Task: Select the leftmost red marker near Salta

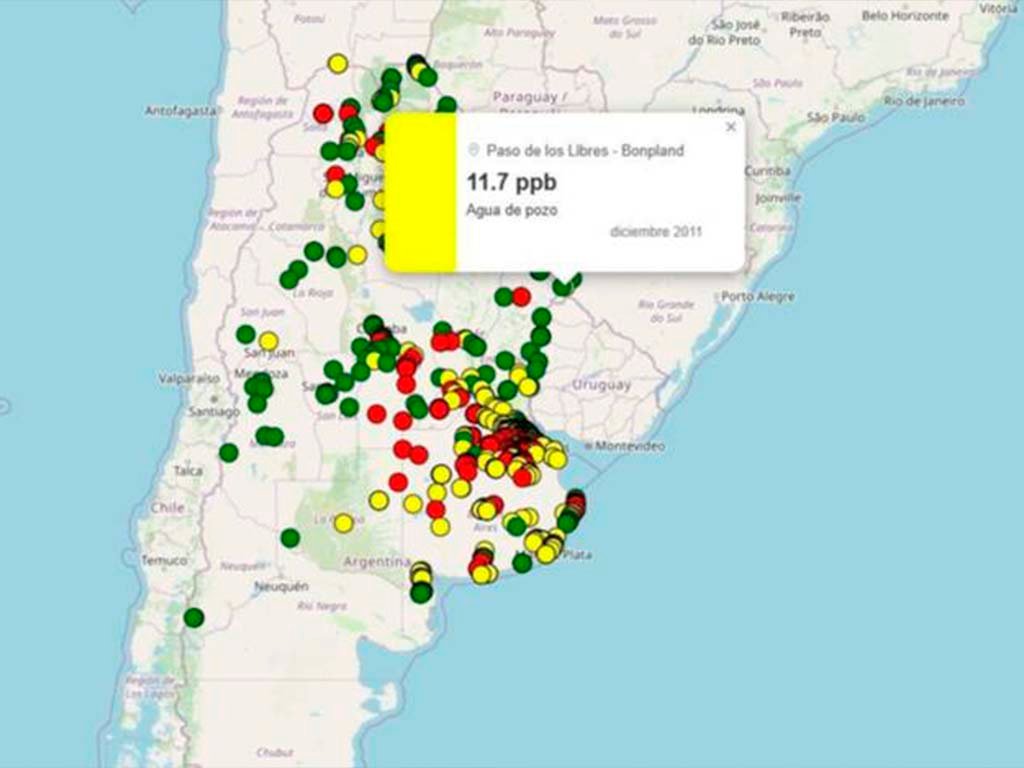Action: point(323,113)
